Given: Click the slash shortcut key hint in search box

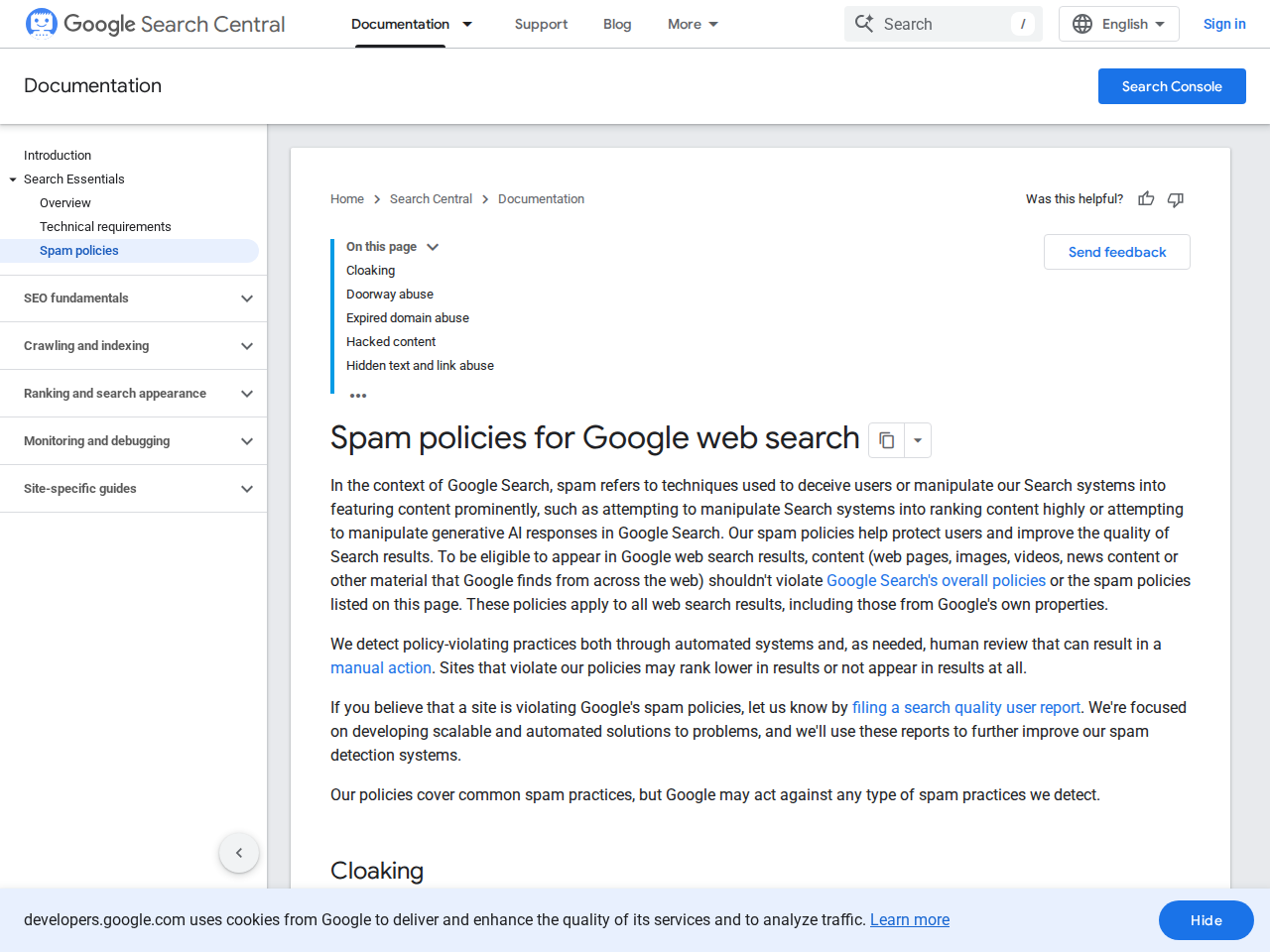Looking at the screenshot, I should click(x=1023, y=24).
